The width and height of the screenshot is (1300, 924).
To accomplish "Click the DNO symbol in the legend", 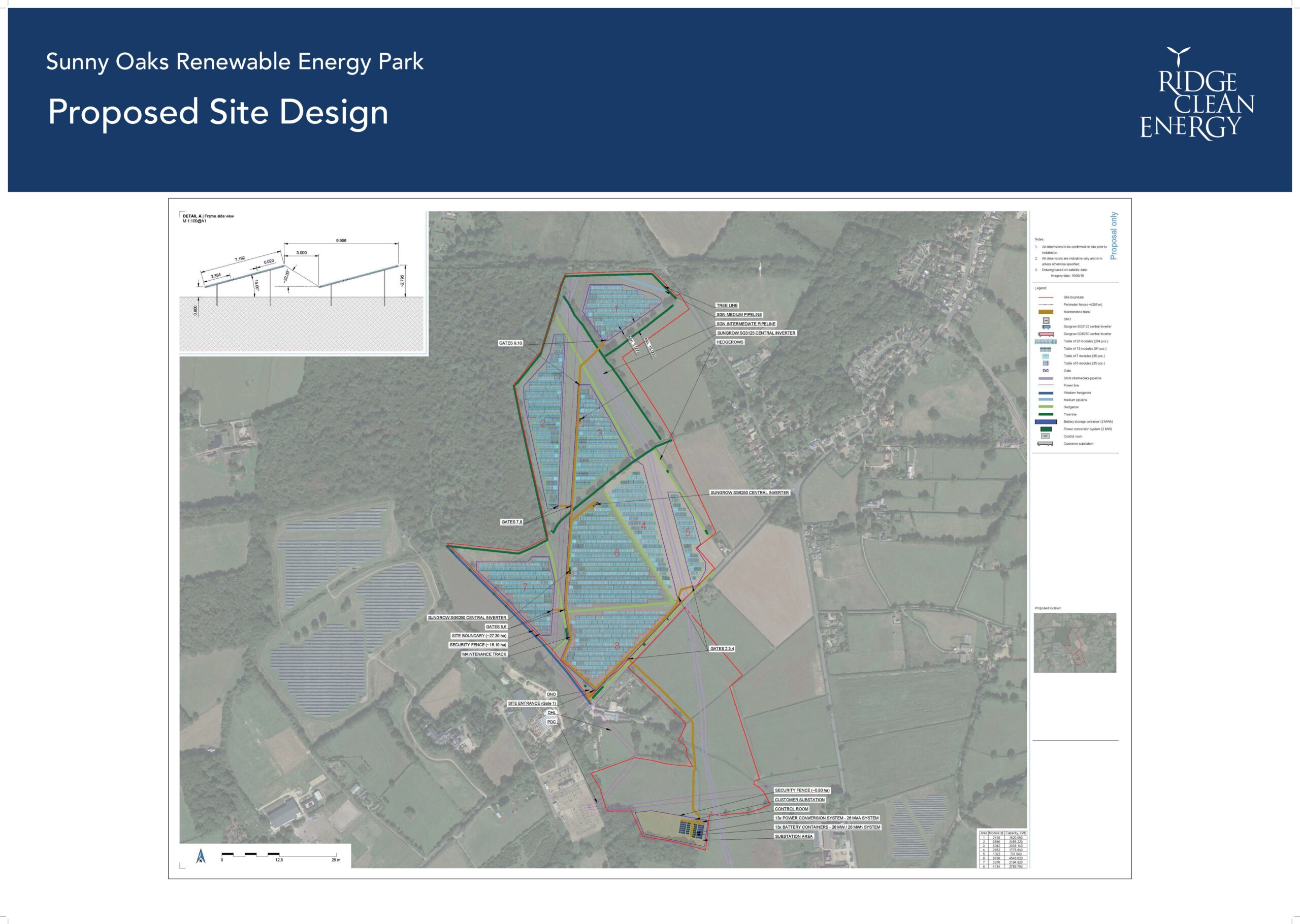I will (x=1046, y=320).
